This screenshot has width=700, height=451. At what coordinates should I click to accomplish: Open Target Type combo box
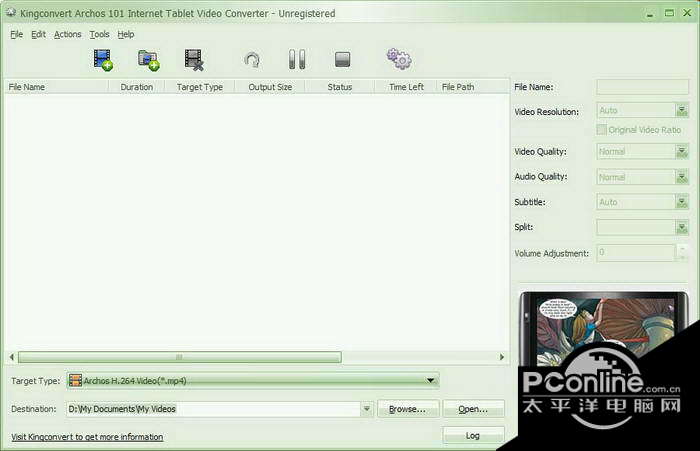pos(253,380)
